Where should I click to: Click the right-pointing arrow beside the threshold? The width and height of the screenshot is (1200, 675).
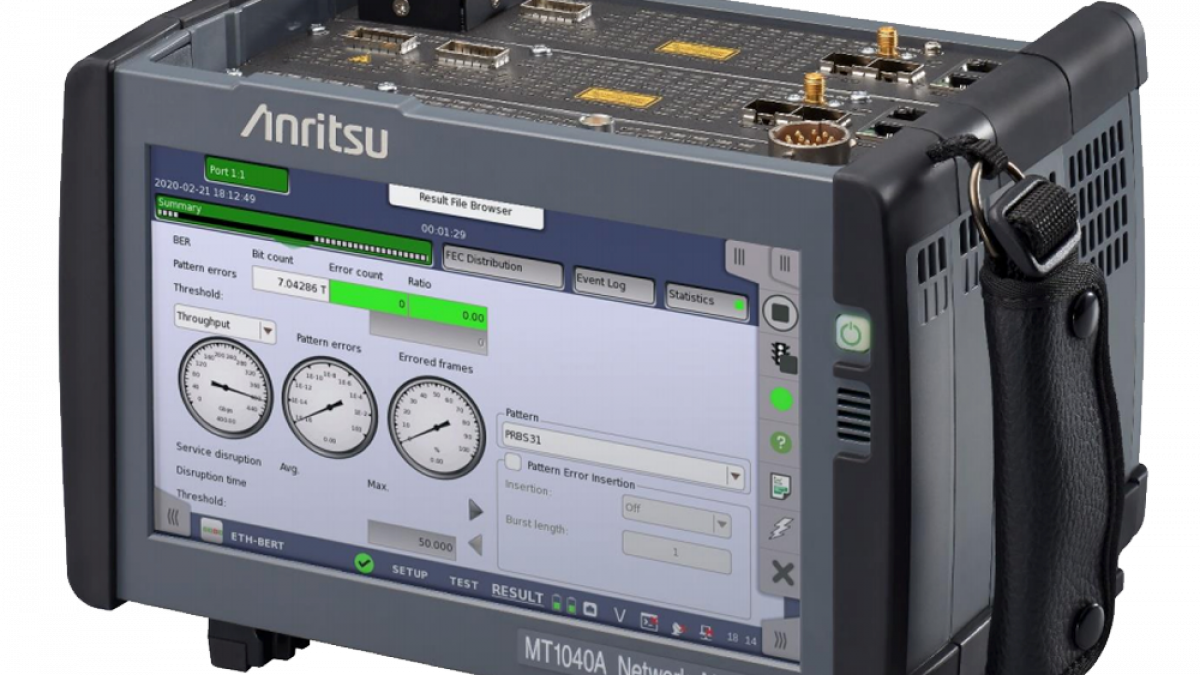476,511
